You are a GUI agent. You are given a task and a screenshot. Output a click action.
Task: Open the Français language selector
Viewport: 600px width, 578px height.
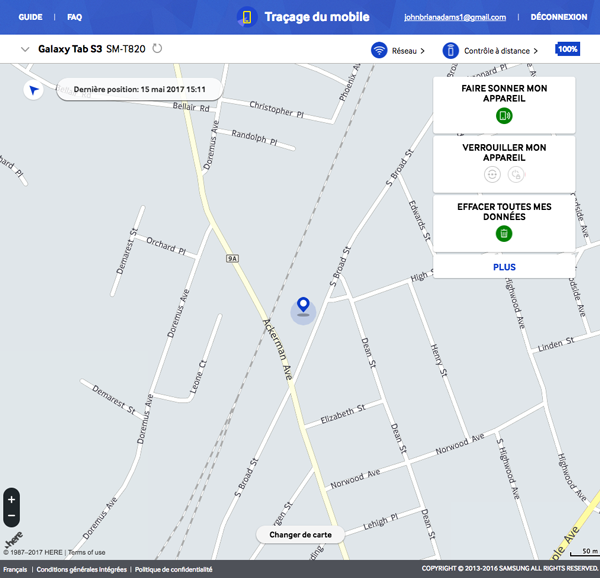tap(15, 570)
